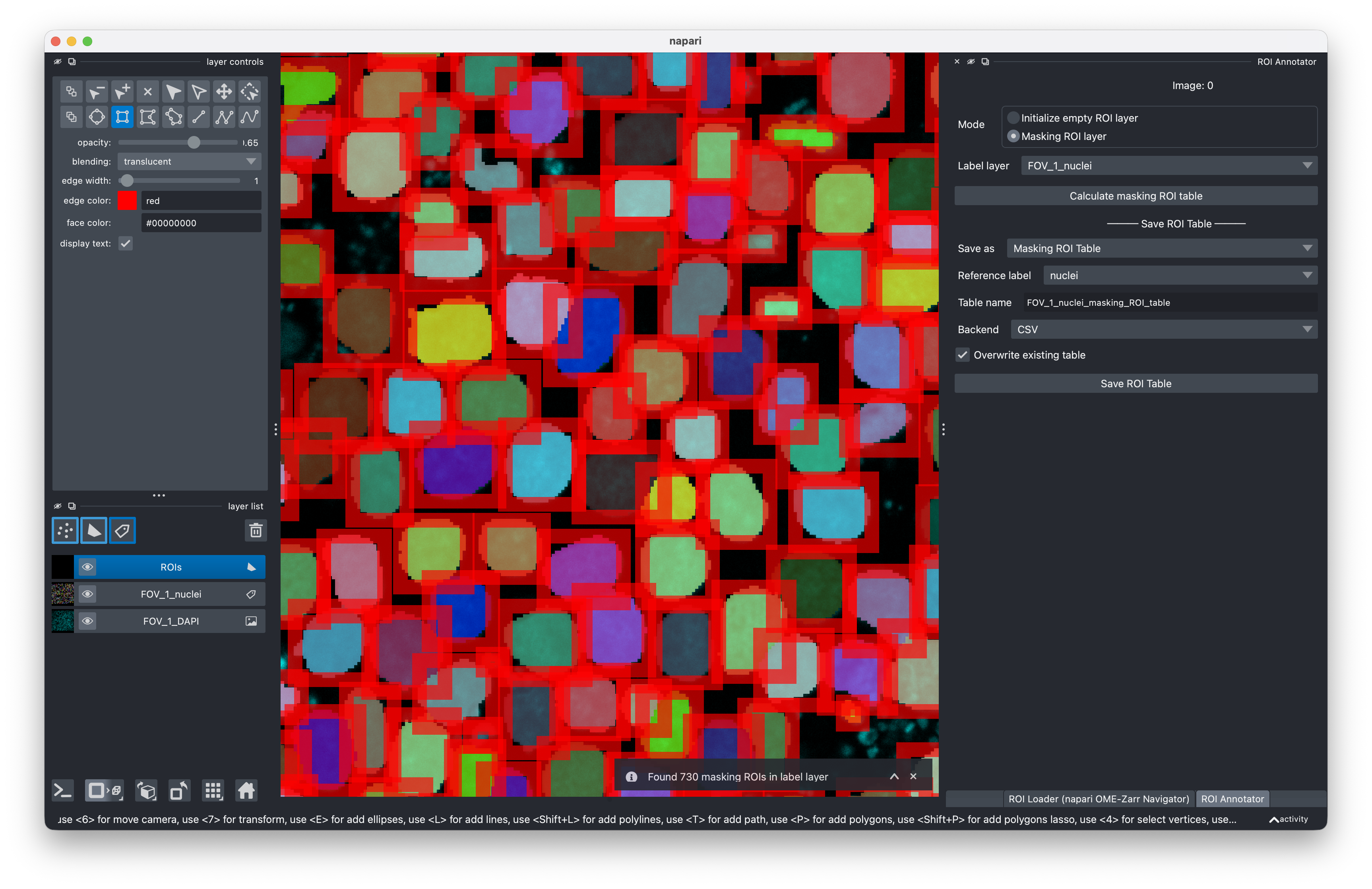Activate the transform layer tool
The width and height of the screenshot is (1372, 889).
pyautogui.click(x=249, y=92)
